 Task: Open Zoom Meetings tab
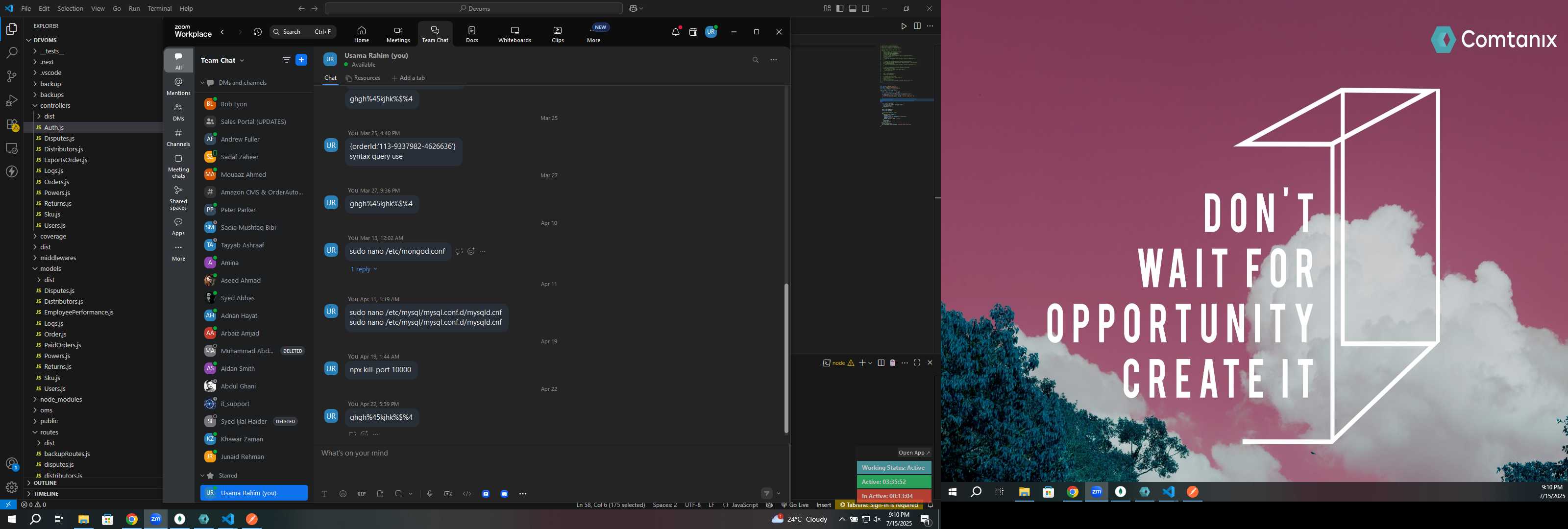point(398,34)
